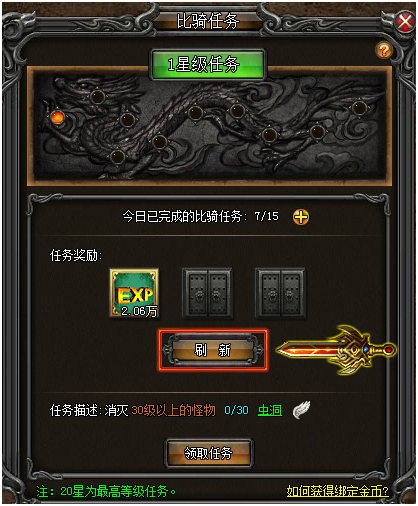This screenshot has width=418, height=506.
Task: Select the far right dragon star node
Action: tap(360, 108)
